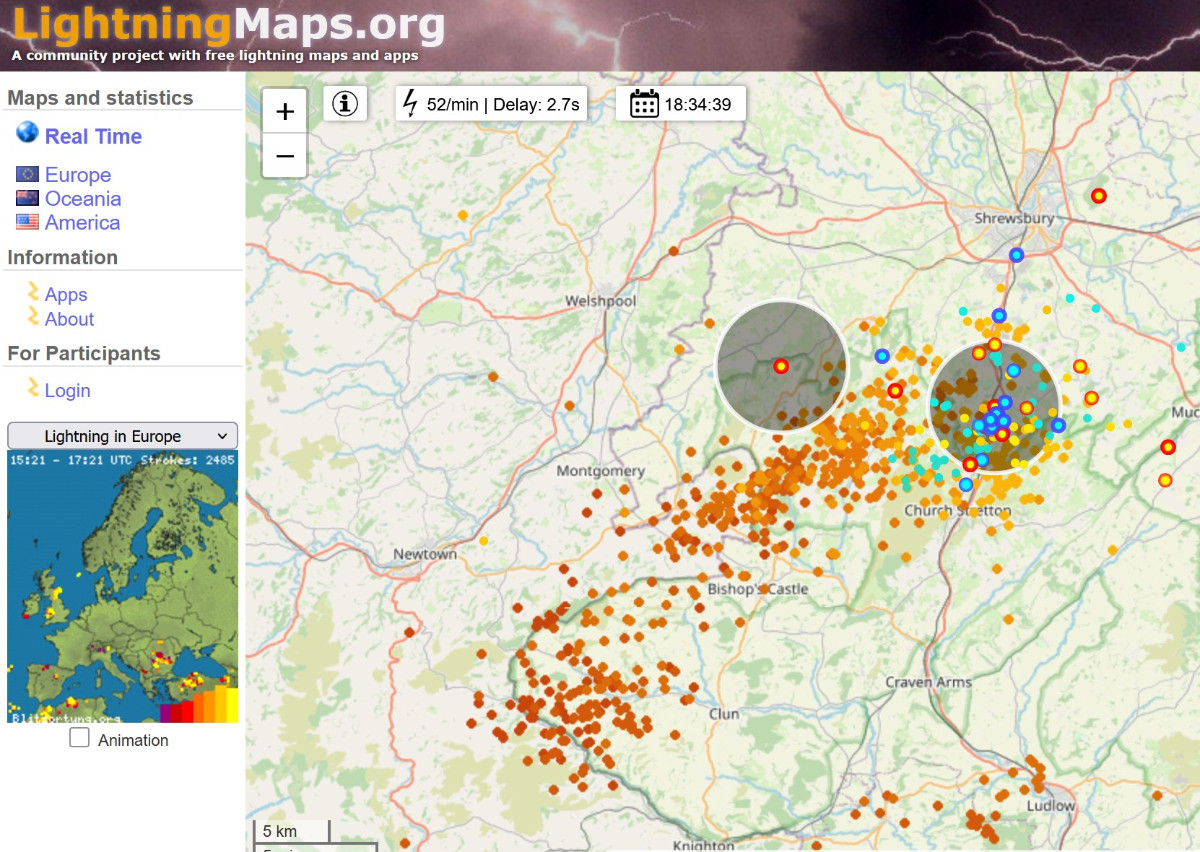Click the Knighton town label
Image resolution: width=1200 pixels, height=852 pixels.
tap(704, 846)
